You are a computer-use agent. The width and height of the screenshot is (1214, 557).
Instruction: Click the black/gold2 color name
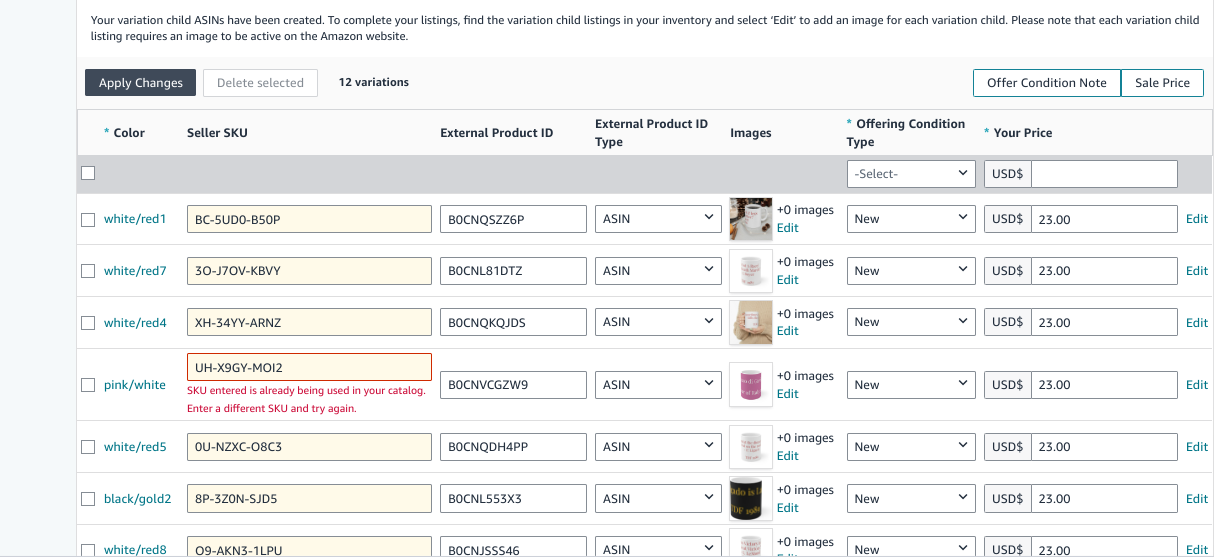coord(138,499)
